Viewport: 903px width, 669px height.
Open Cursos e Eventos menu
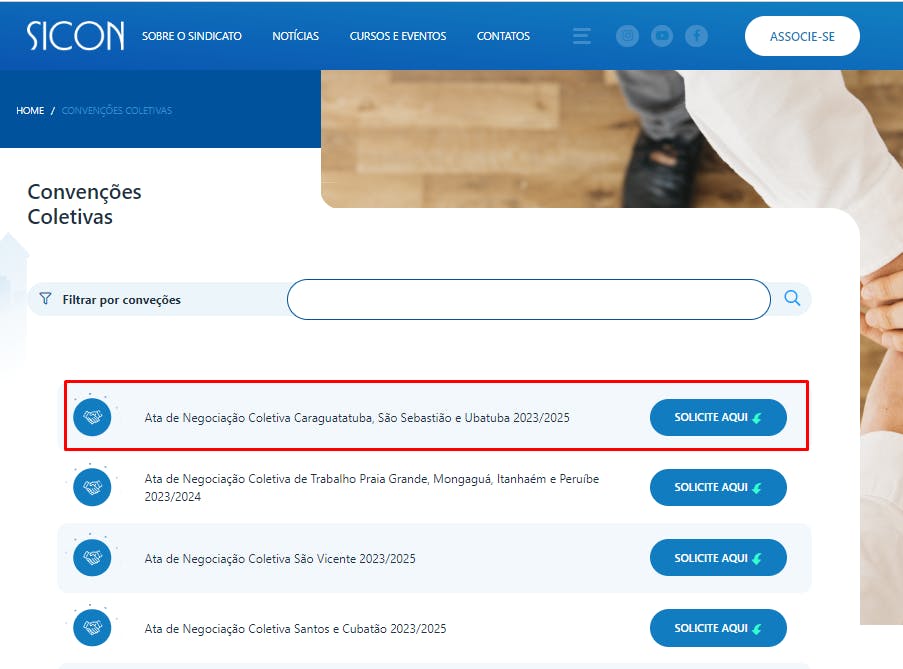click(x=398, y=36)
